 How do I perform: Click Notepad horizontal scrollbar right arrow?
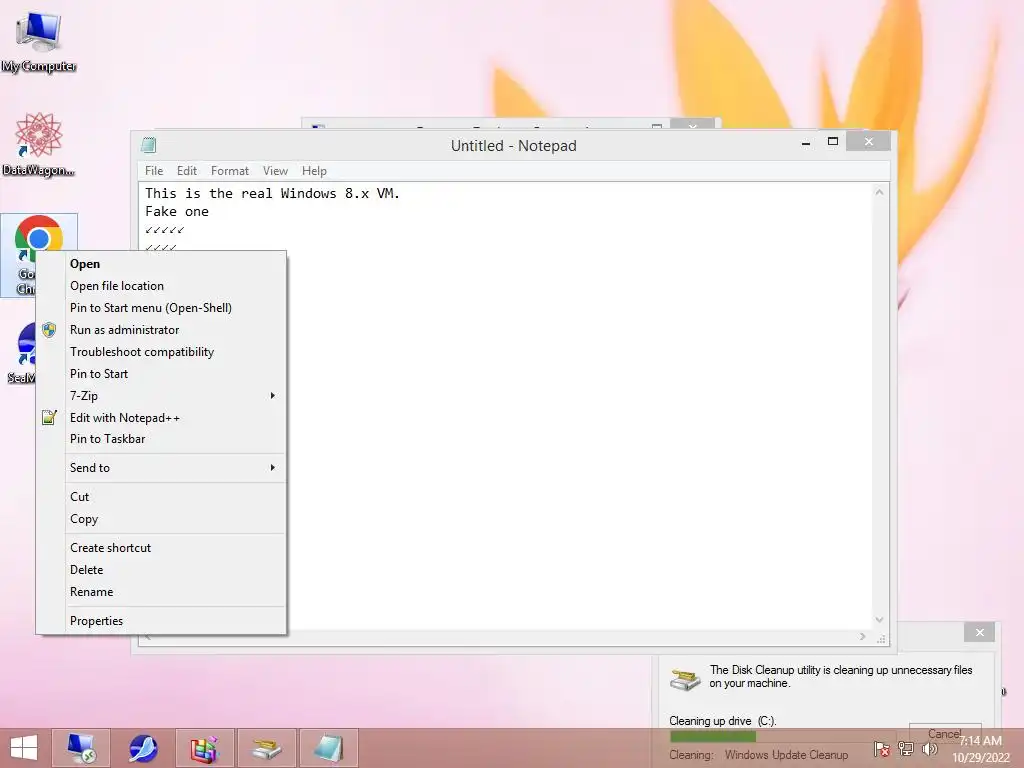pos(863,637)
